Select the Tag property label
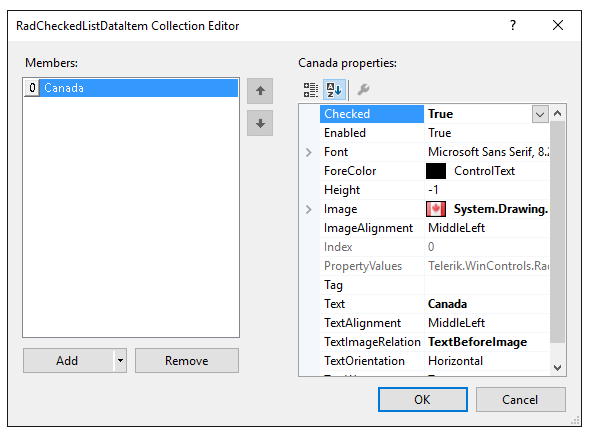This screenshot has width=595, height=437. tap(333, 285)
